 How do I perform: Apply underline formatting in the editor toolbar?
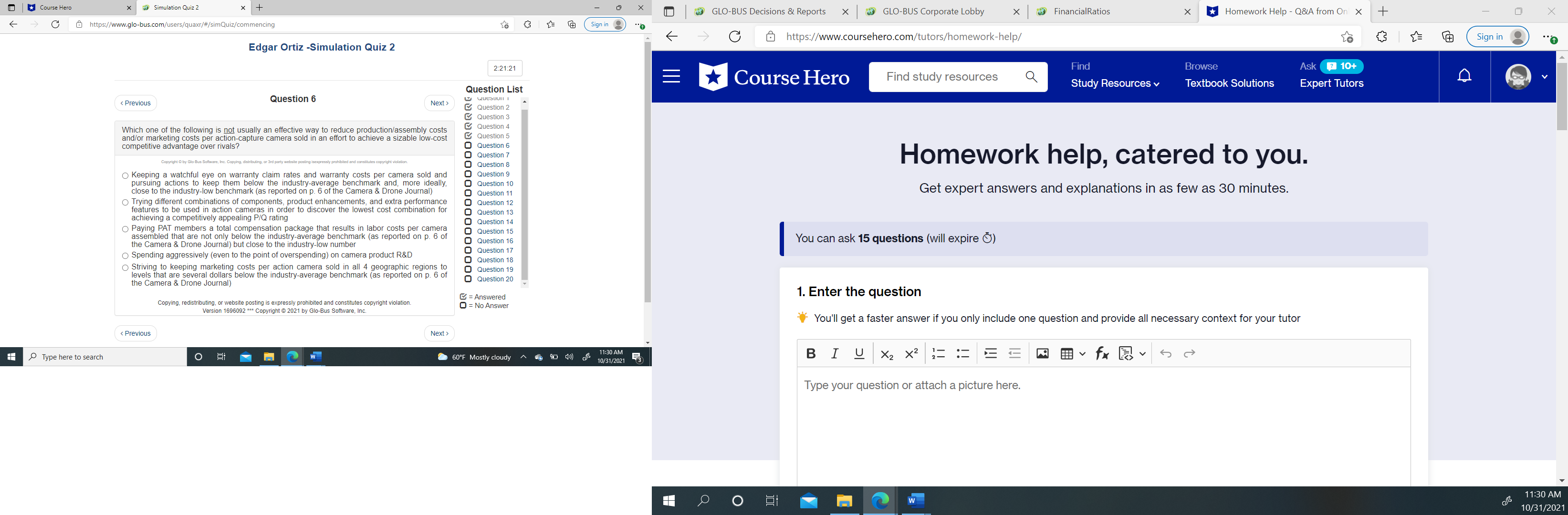tap(859, 353)
